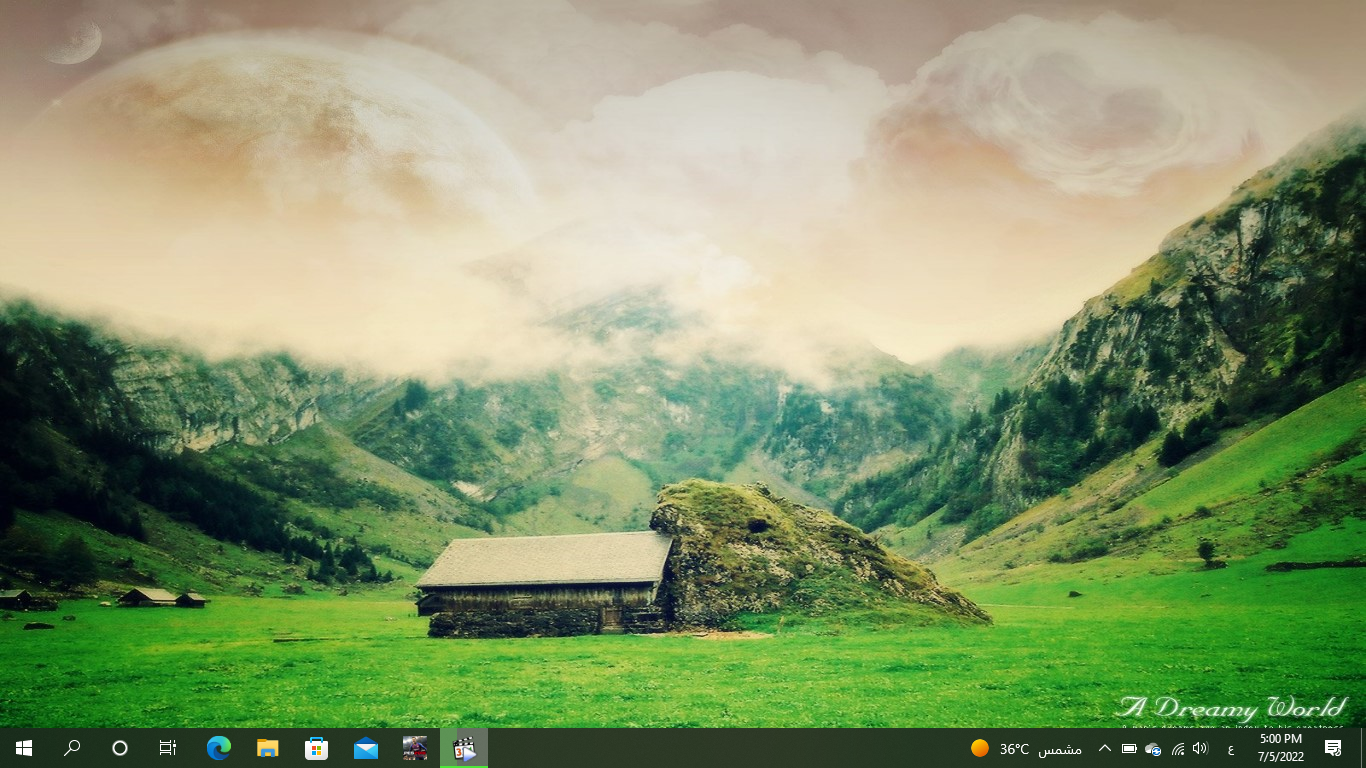Viewport: 1366px width, 768px height.
Task: Open Microsoft Store from taskbar
Action: tap(316, 748)
